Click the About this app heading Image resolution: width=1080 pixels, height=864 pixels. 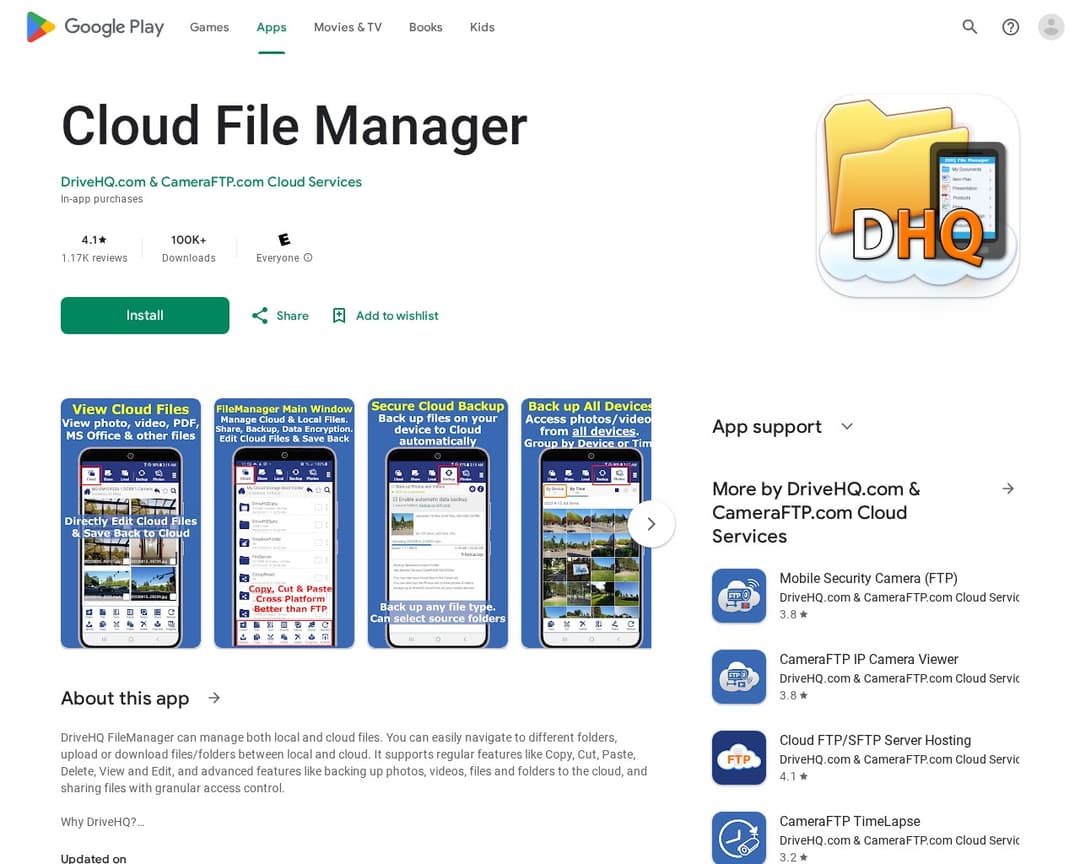(x=125, y=698)
